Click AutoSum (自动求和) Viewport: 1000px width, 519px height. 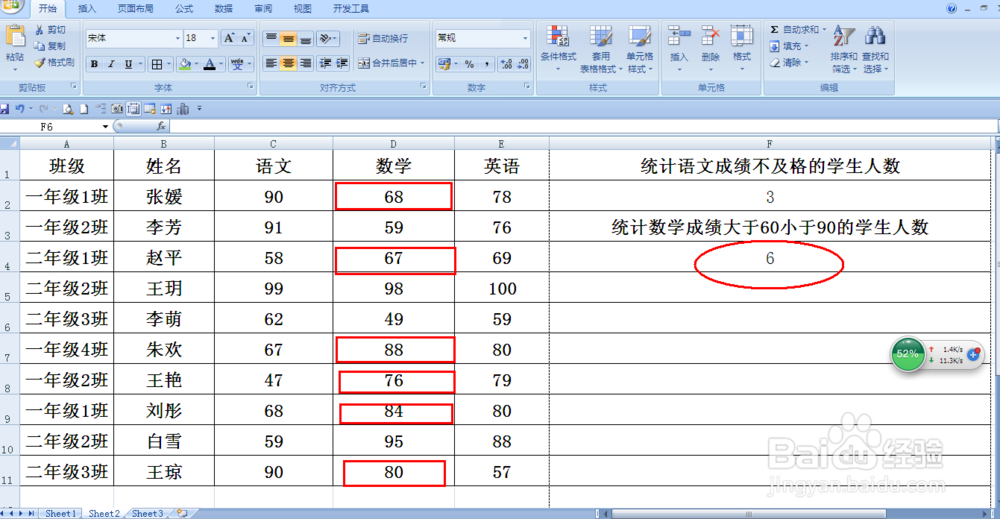[794, 30]
